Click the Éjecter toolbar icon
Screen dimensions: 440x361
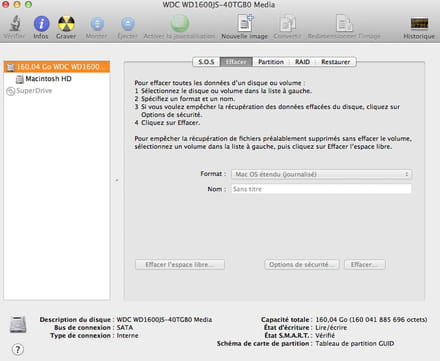point(128,24)
